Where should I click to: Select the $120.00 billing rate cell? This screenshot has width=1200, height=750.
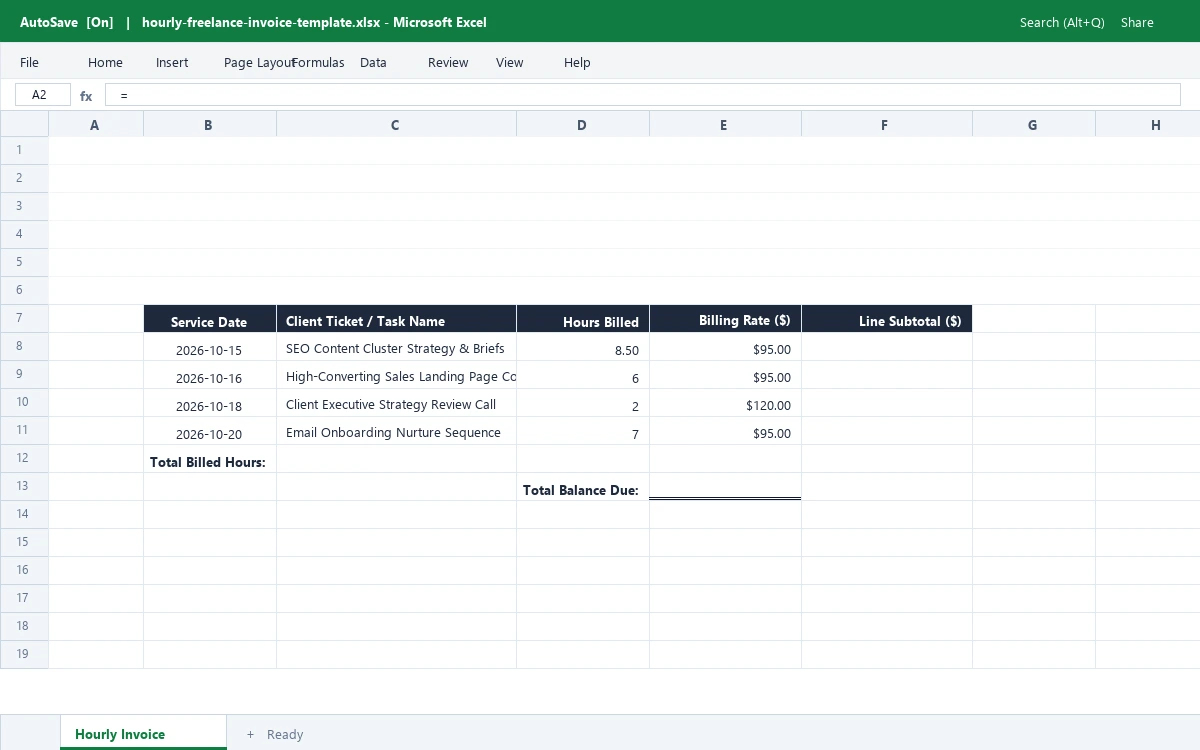tap(725, 403)
